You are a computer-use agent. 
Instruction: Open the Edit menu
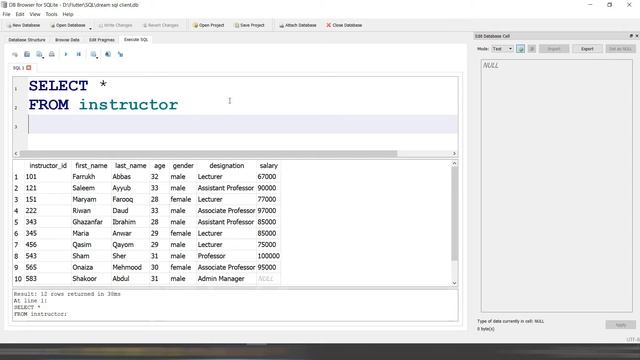click(20, 14)
